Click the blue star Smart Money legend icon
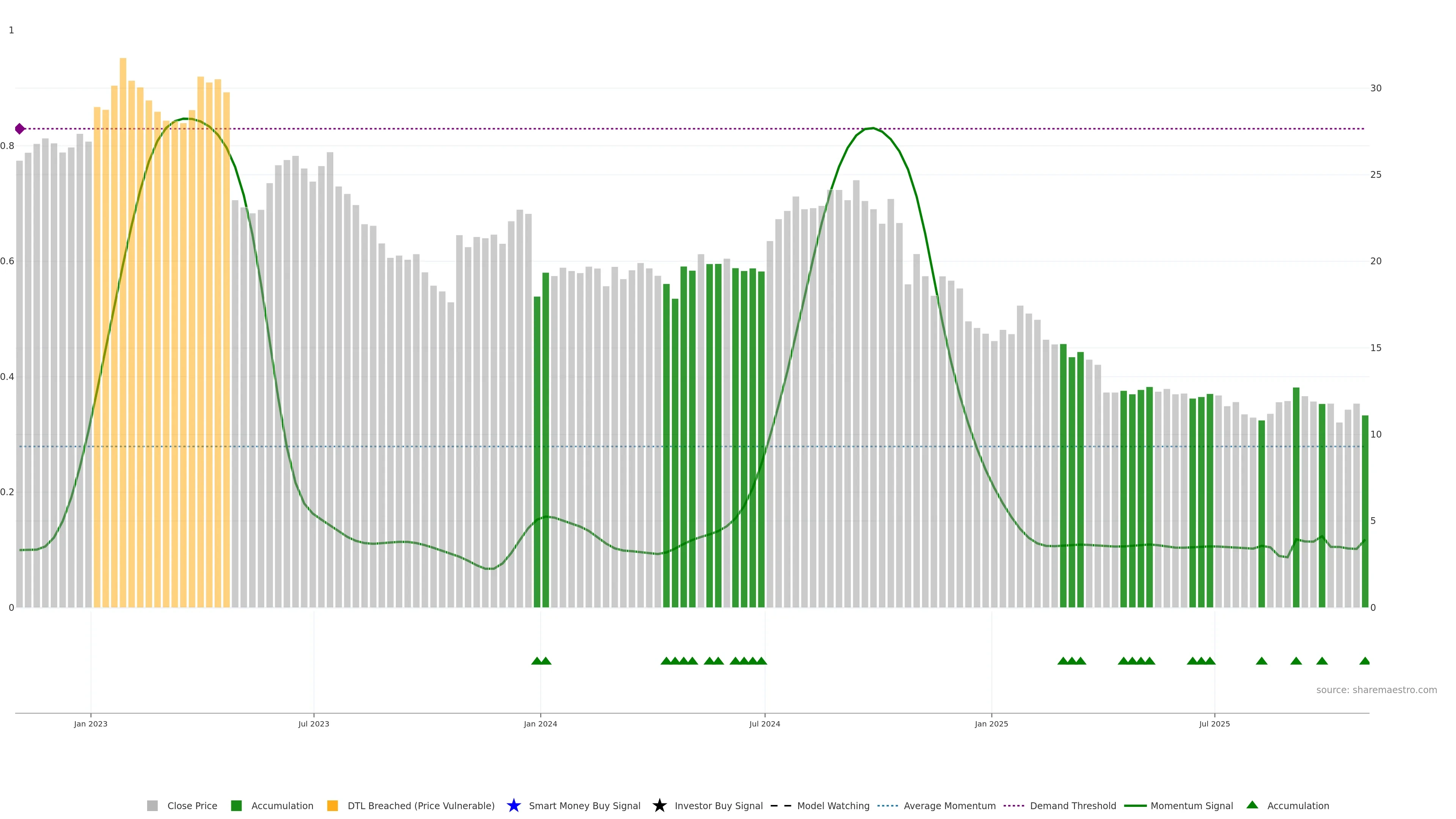 coord(513,805)
